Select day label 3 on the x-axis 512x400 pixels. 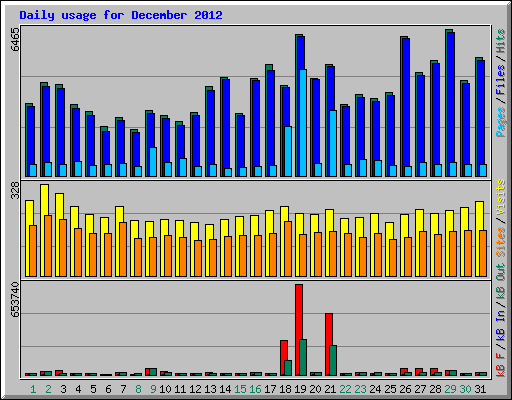(63, 389)
